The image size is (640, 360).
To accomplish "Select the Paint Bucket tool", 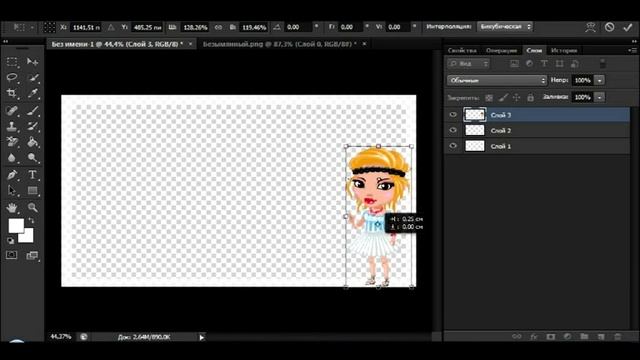I will pos(32,142).
